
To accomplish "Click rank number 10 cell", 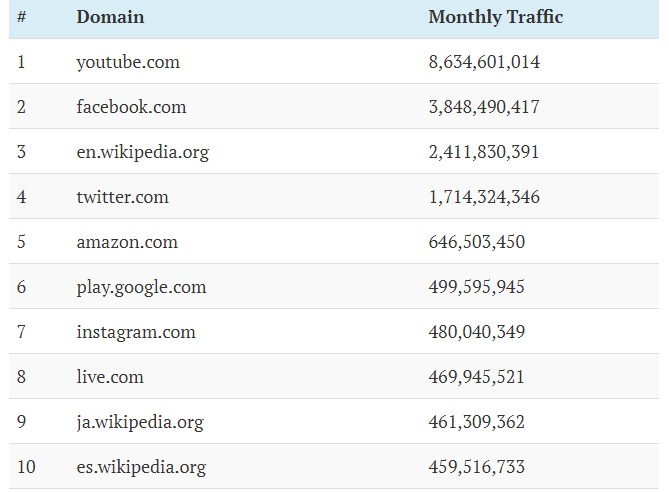I will [26, 467].
